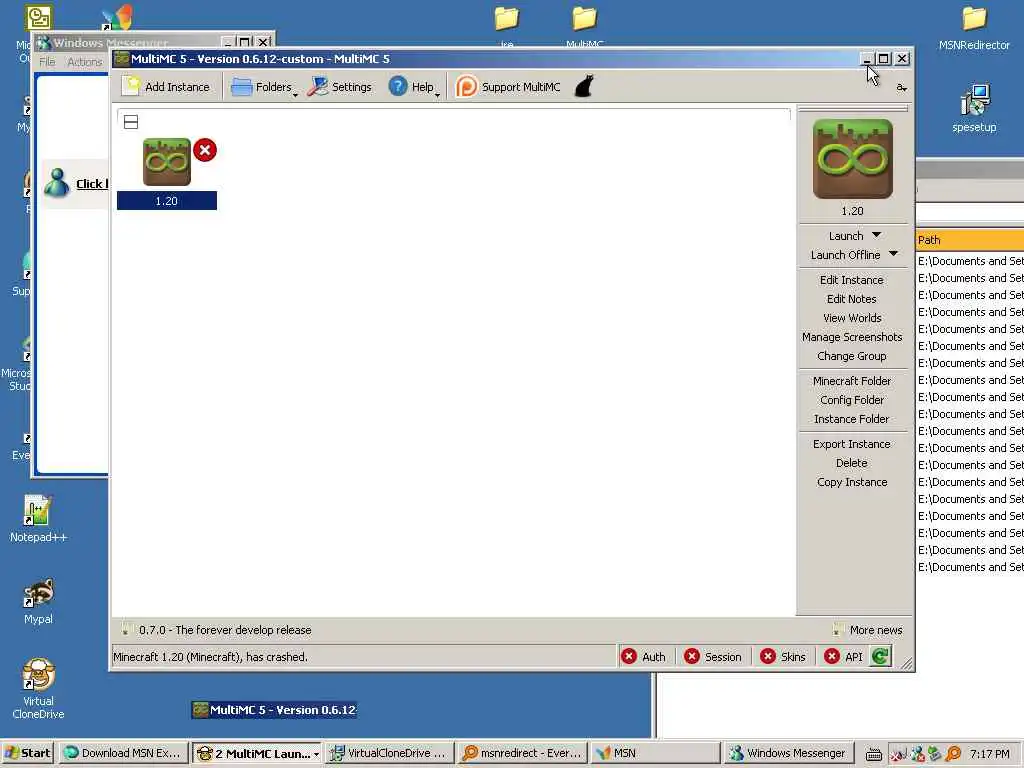The height and width of the screenshot is (768, 1024).
Task: Click the Support MultiMC Patreon button
Action: [508, 87]
